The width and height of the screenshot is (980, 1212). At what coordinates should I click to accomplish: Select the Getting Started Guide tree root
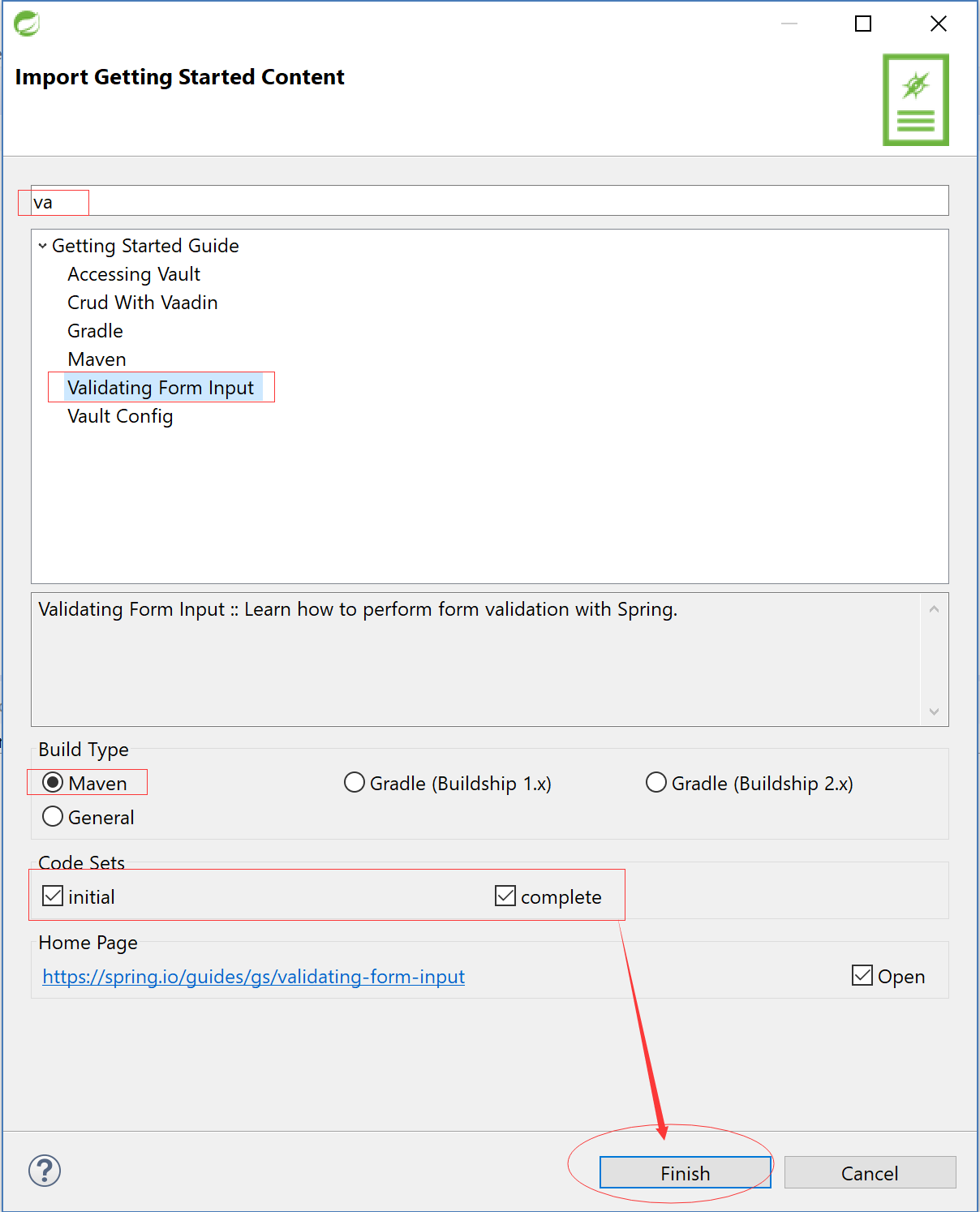[145, 246]
